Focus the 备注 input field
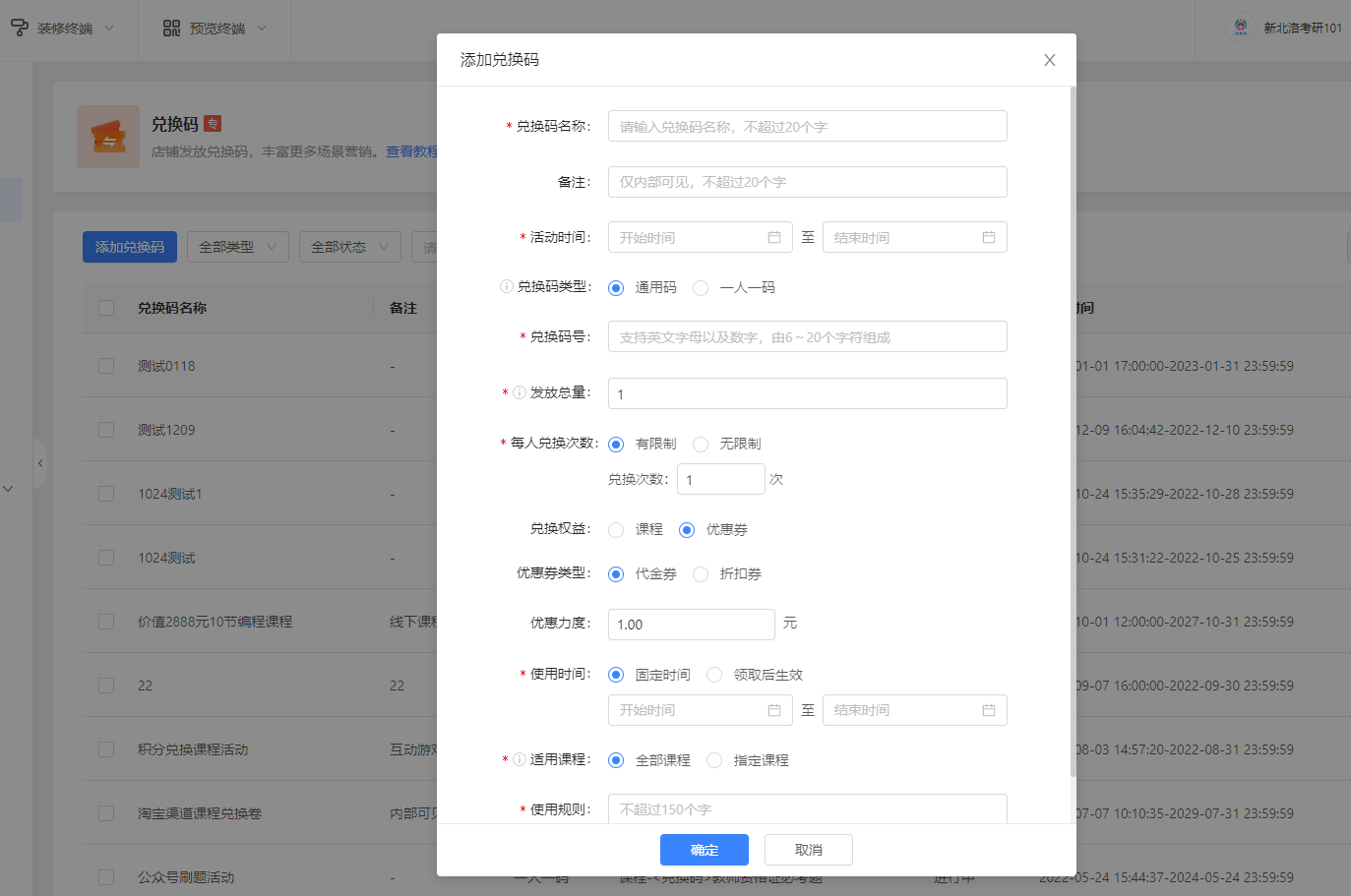 808,182
